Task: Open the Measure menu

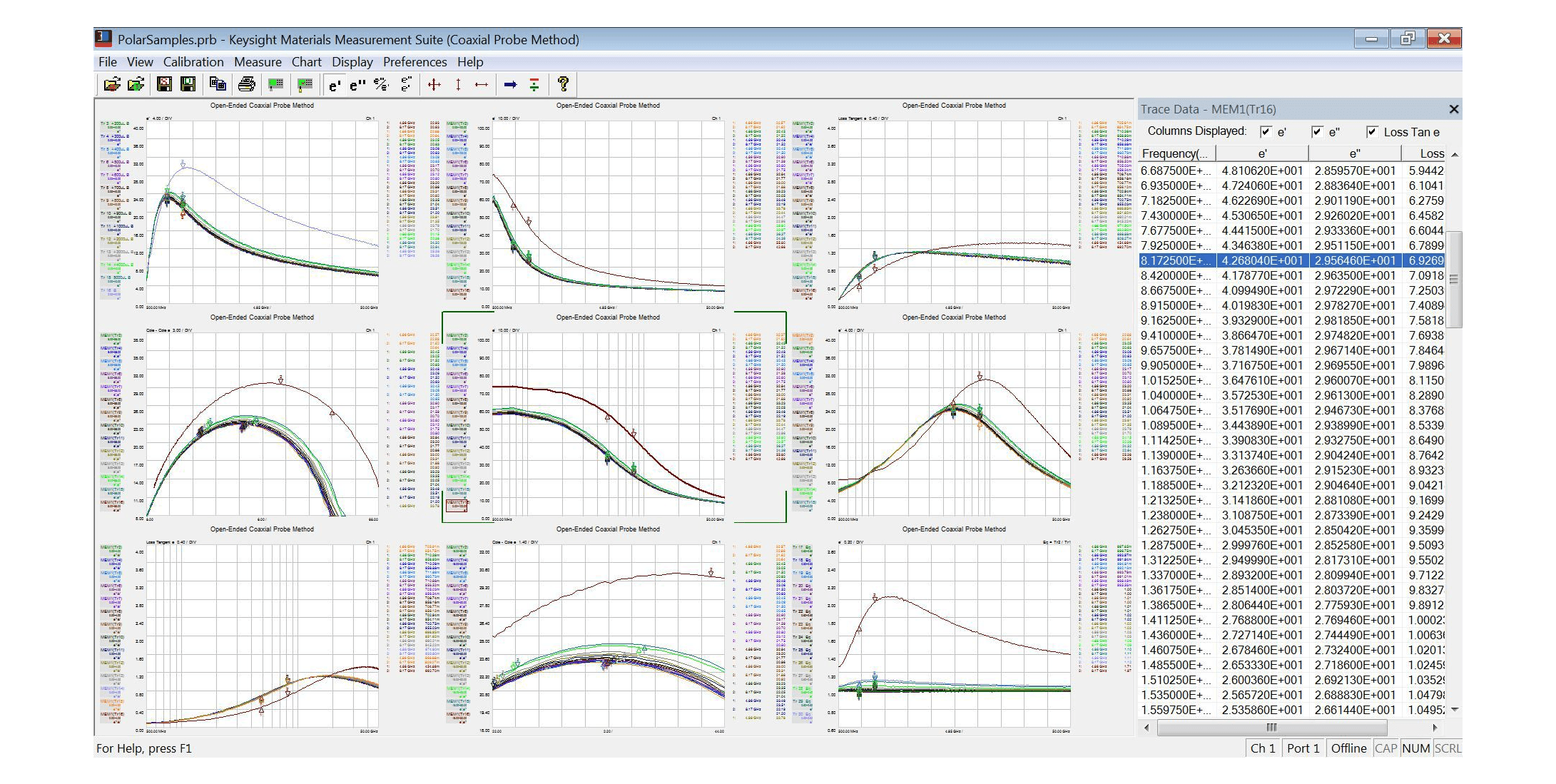Action: pos(258,62)
